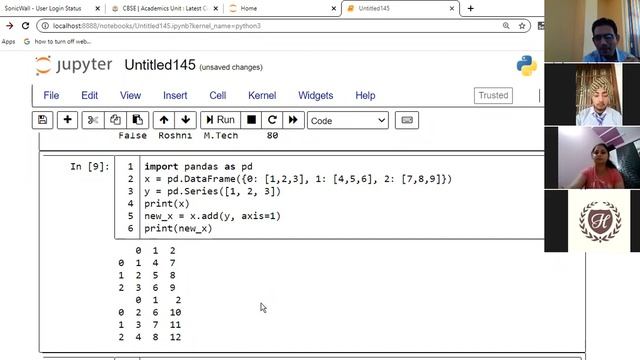Open a new browser tab with the plus icon
The height and width of the screenshot is (360, 640).
click(471, 8)
